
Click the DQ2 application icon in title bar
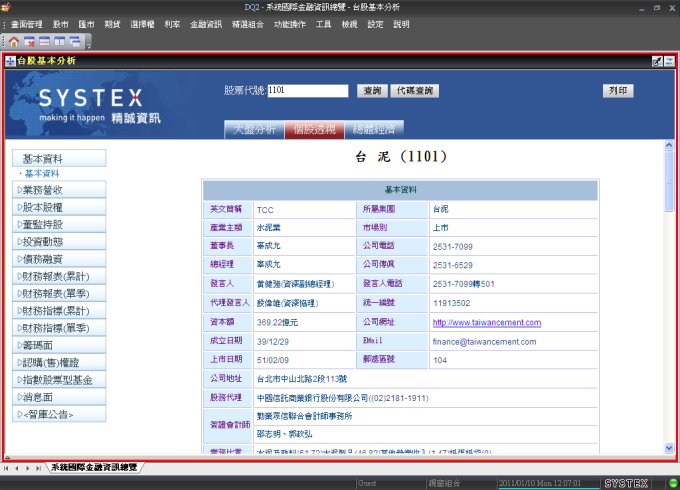[x=5, y=7]
